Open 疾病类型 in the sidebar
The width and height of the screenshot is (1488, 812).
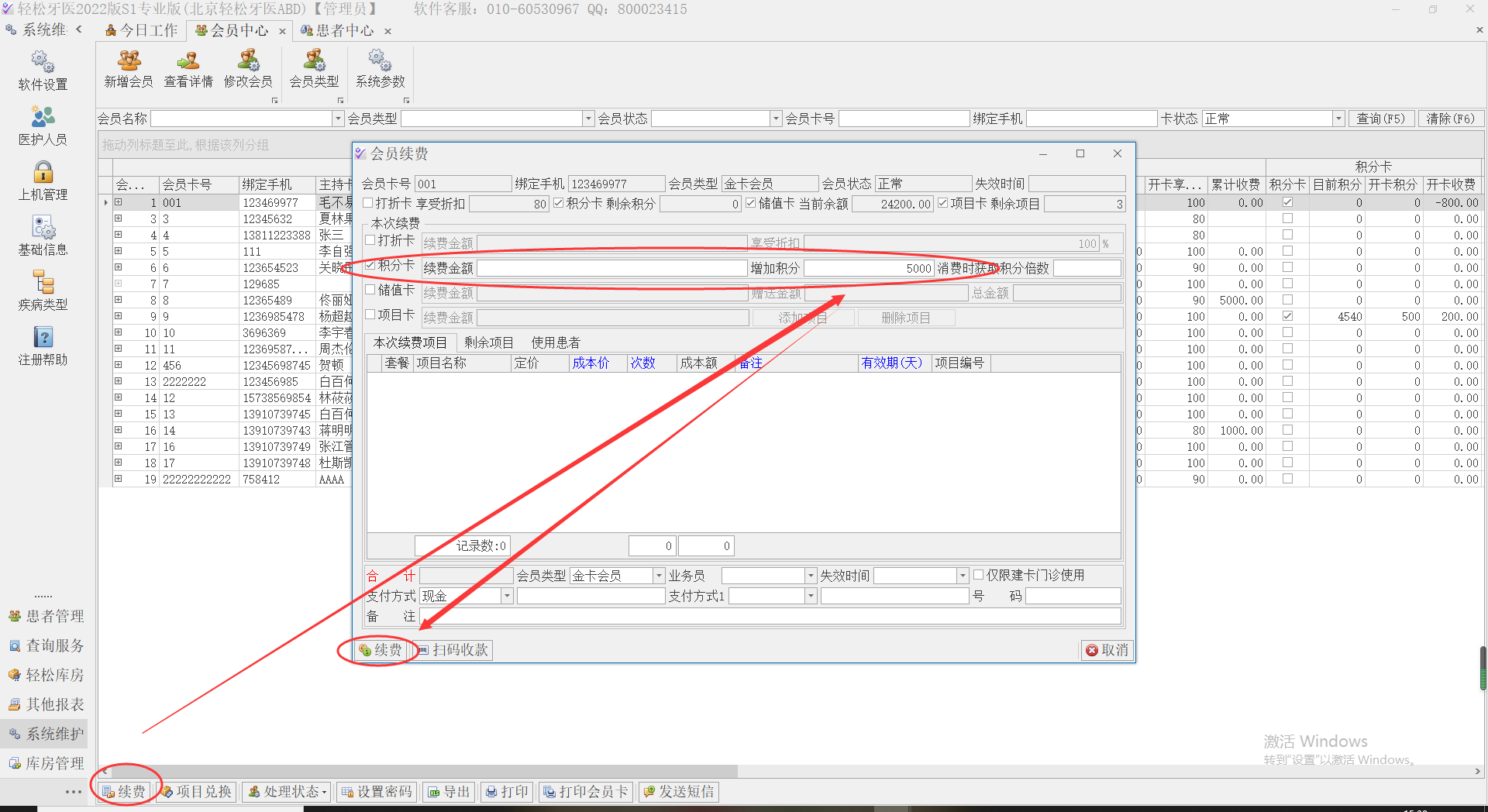tap(43, 291)
